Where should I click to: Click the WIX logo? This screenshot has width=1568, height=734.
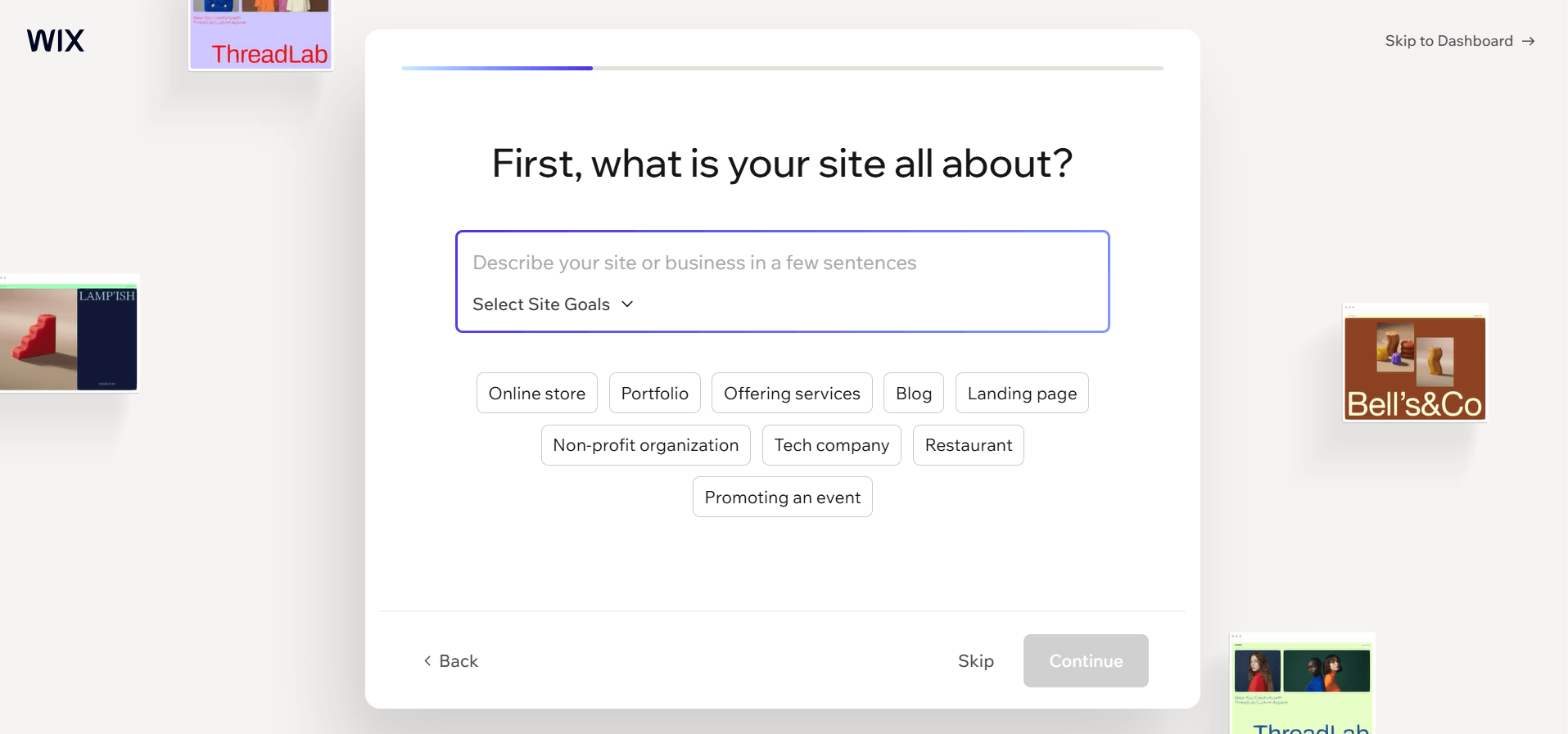tap(54, 40)
